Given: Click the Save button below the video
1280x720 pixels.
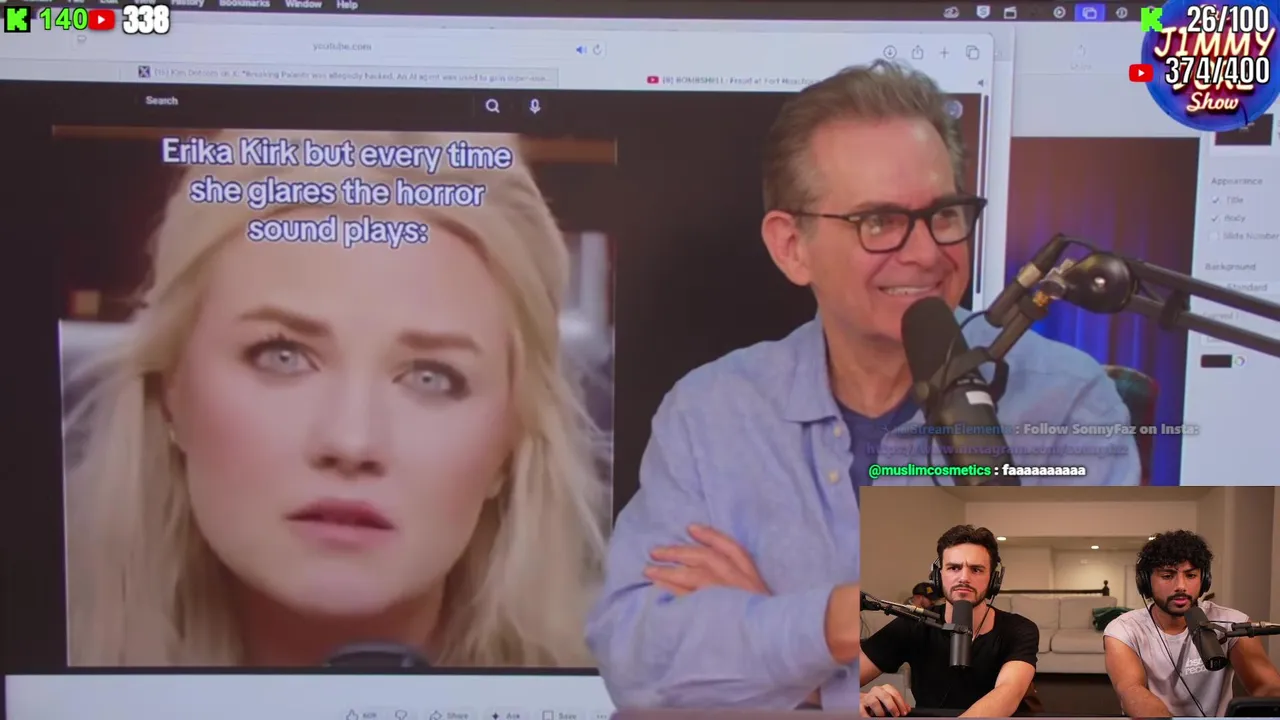Looking at the screenshot, I should click(560, 715).
